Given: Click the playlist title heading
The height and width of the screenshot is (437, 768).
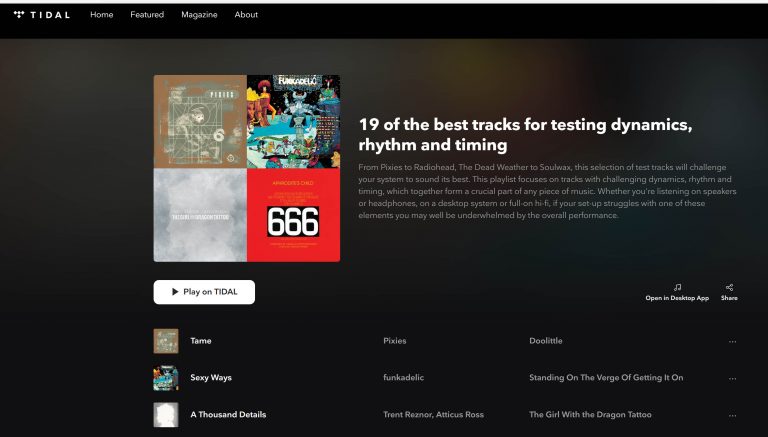Looking at the screenshot, I should pyautogui.click(x=525, y=134).
